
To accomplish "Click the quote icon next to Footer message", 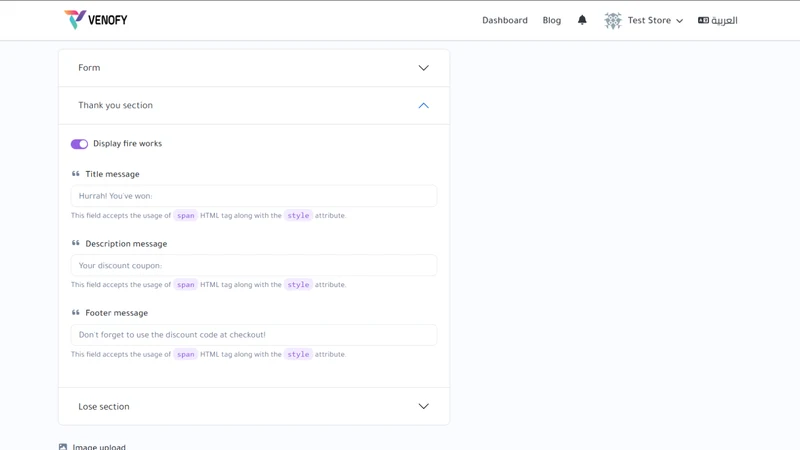I will tap(76, 313).
